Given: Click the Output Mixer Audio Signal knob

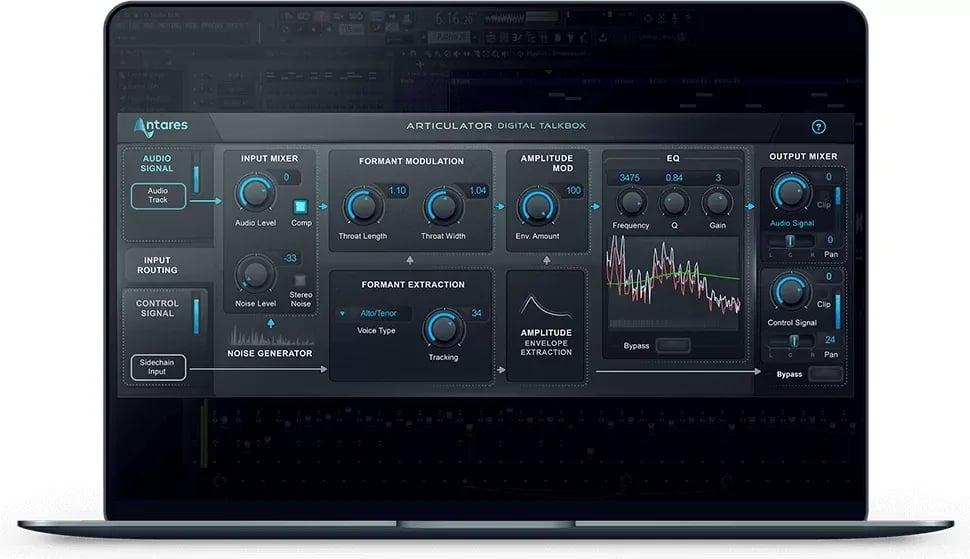Looking at the screenshot, I should tap(790, 192).
